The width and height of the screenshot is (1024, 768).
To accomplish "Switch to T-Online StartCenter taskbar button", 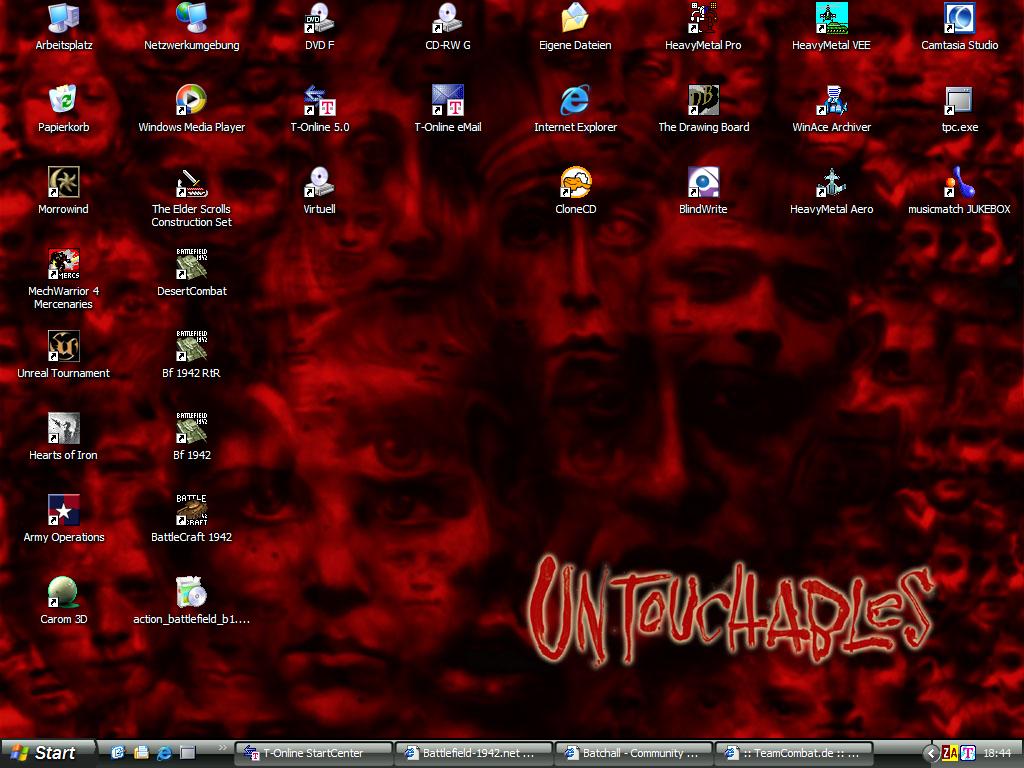I will click(x=313, y=754).
